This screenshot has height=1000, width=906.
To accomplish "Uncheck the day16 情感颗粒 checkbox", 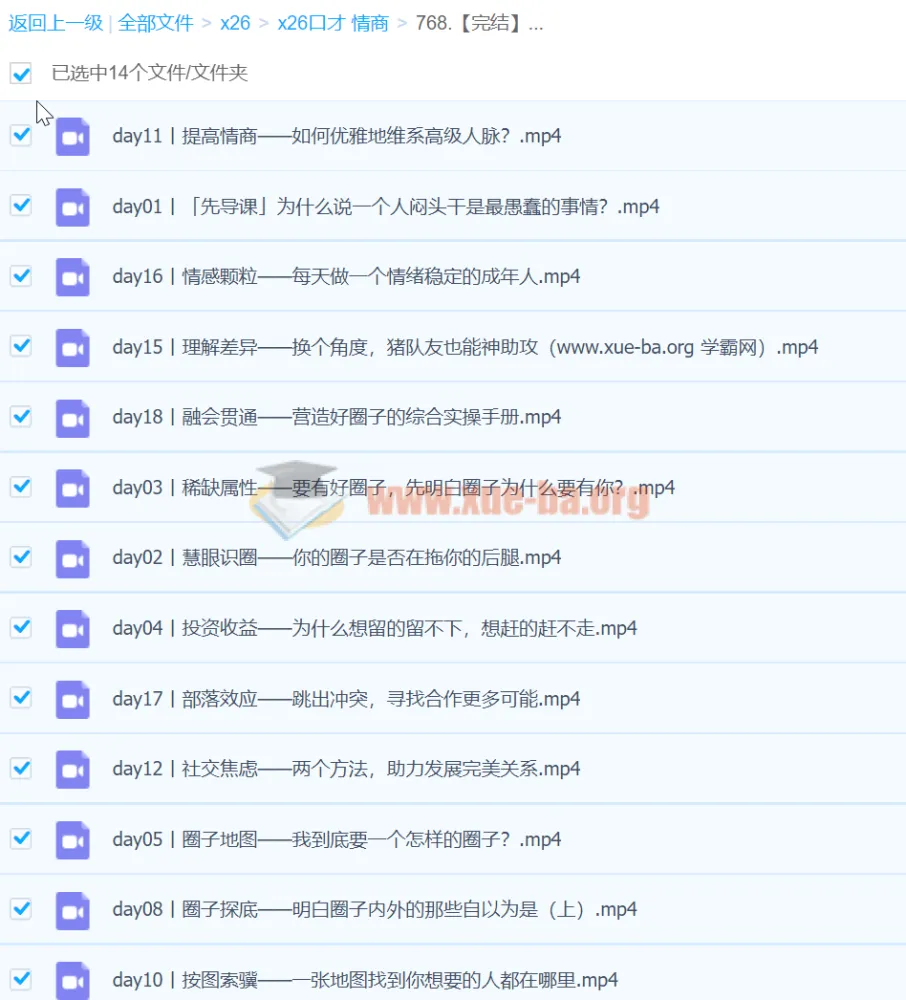I will tap(21, 276).
